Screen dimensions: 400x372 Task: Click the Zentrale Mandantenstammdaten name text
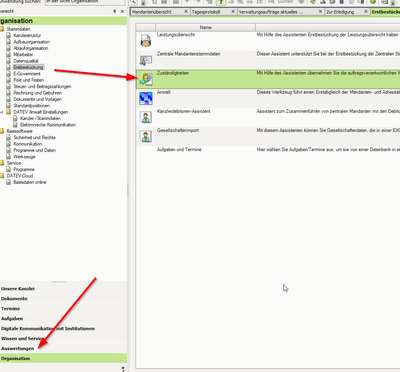click(189, 54)
